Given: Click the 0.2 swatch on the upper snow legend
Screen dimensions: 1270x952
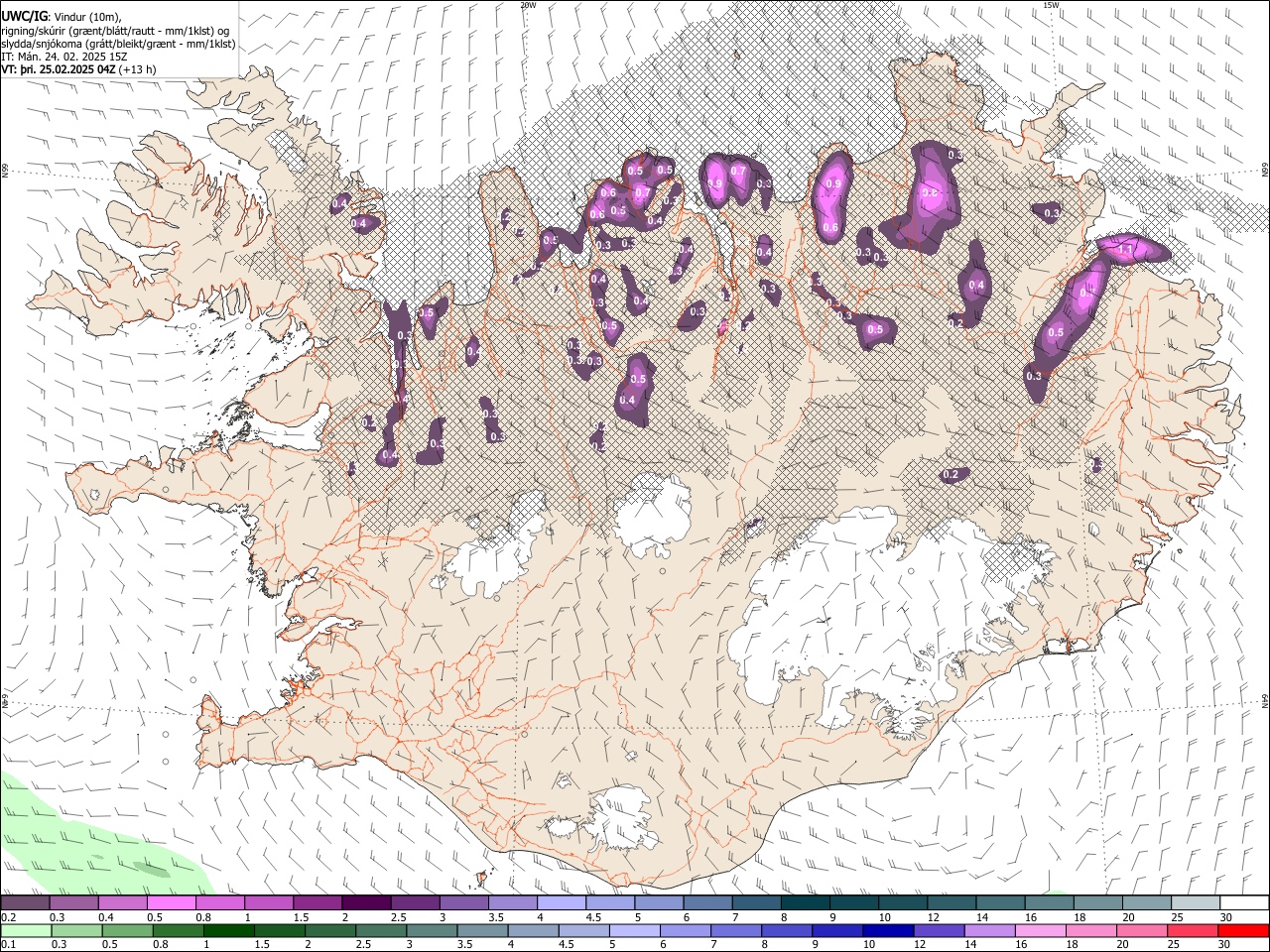Looking at the screenshot, I should (x=25, y=903).
